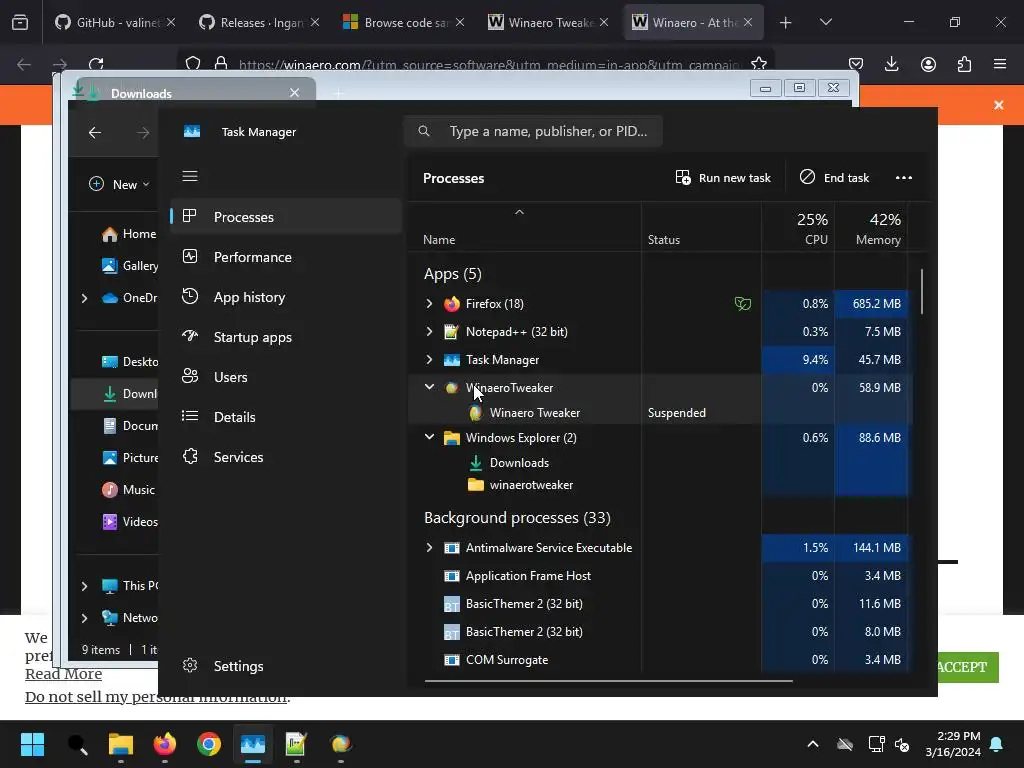The image size is (1024, 768).
Task: Expand the OneDrive tree node
Action: point(84,298)
